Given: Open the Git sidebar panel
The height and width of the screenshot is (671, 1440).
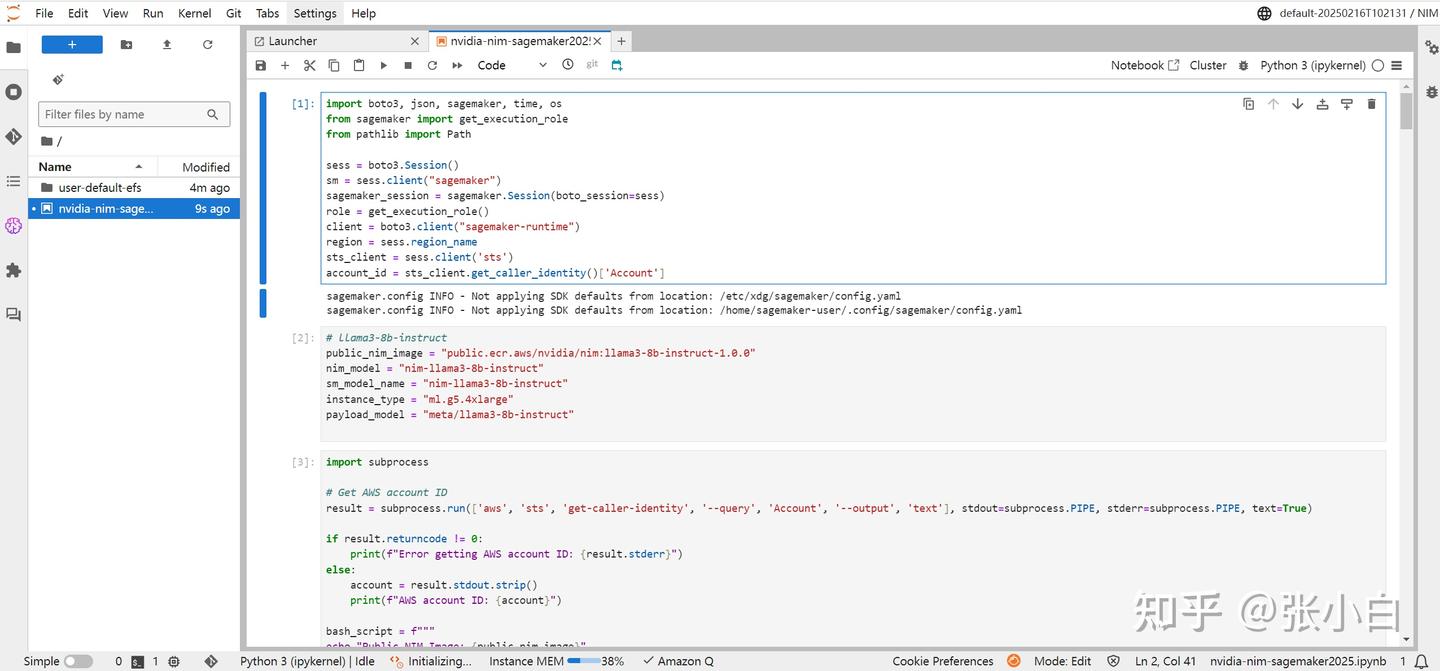Looking at the screenshot, I should (13, 136).
